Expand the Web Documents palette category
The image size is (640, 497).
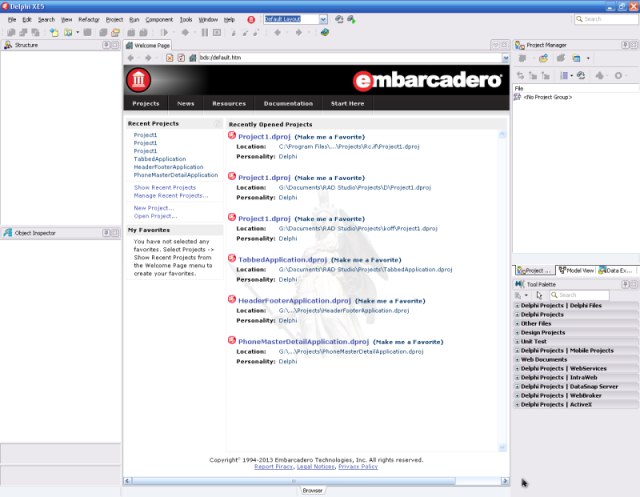point(517,359)
